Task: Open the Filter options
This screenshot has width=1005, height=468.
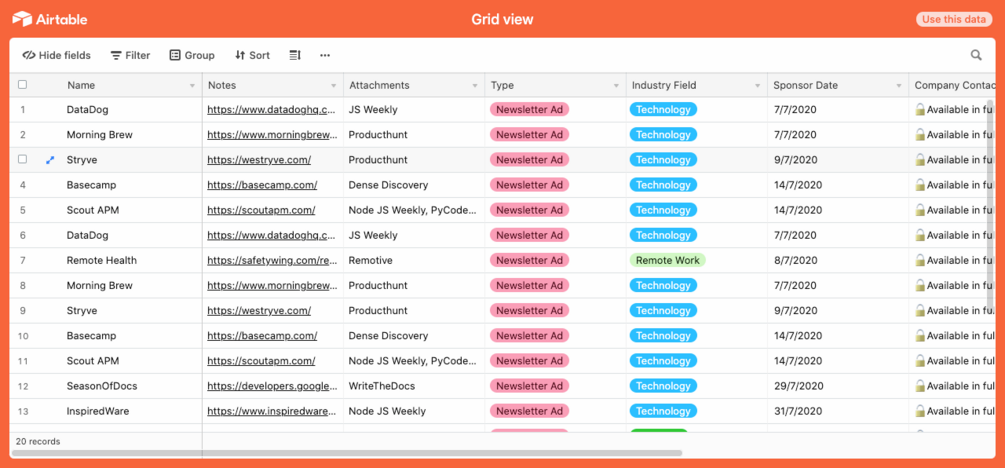Action: pyautogui.click(x=130, y=55)
